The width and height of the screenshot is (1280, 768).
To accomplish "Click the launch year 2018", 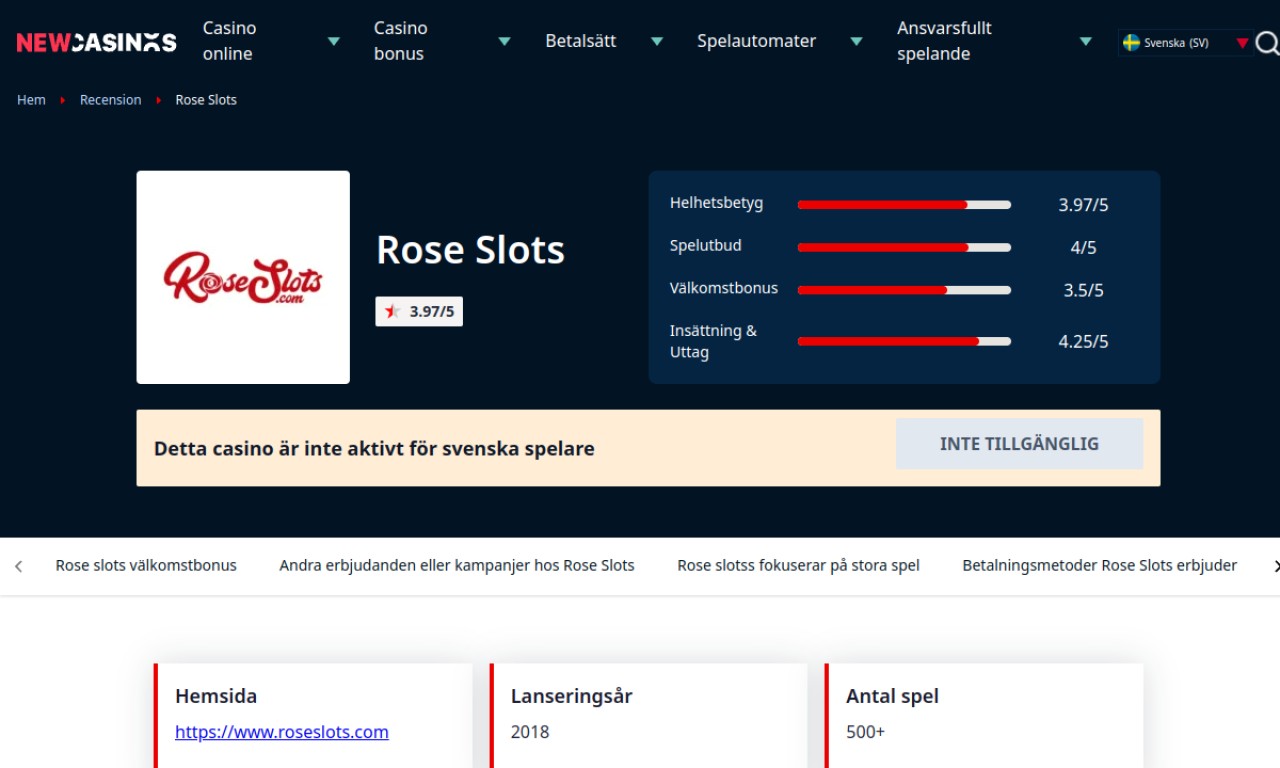I will click(530, 732).
